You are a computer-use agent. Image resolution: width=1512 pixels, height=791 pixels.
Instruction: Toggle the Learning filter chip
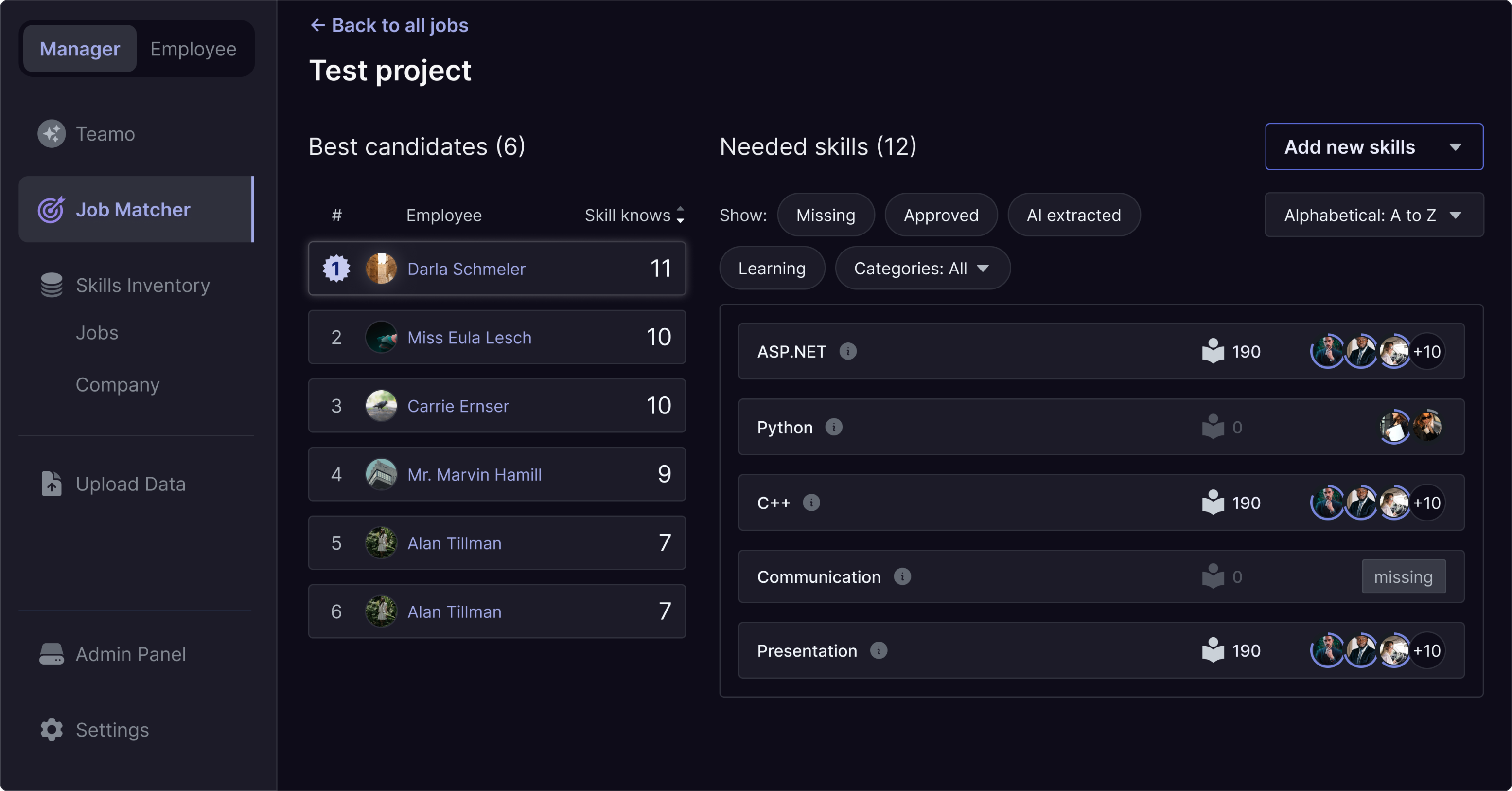(772, 269)
